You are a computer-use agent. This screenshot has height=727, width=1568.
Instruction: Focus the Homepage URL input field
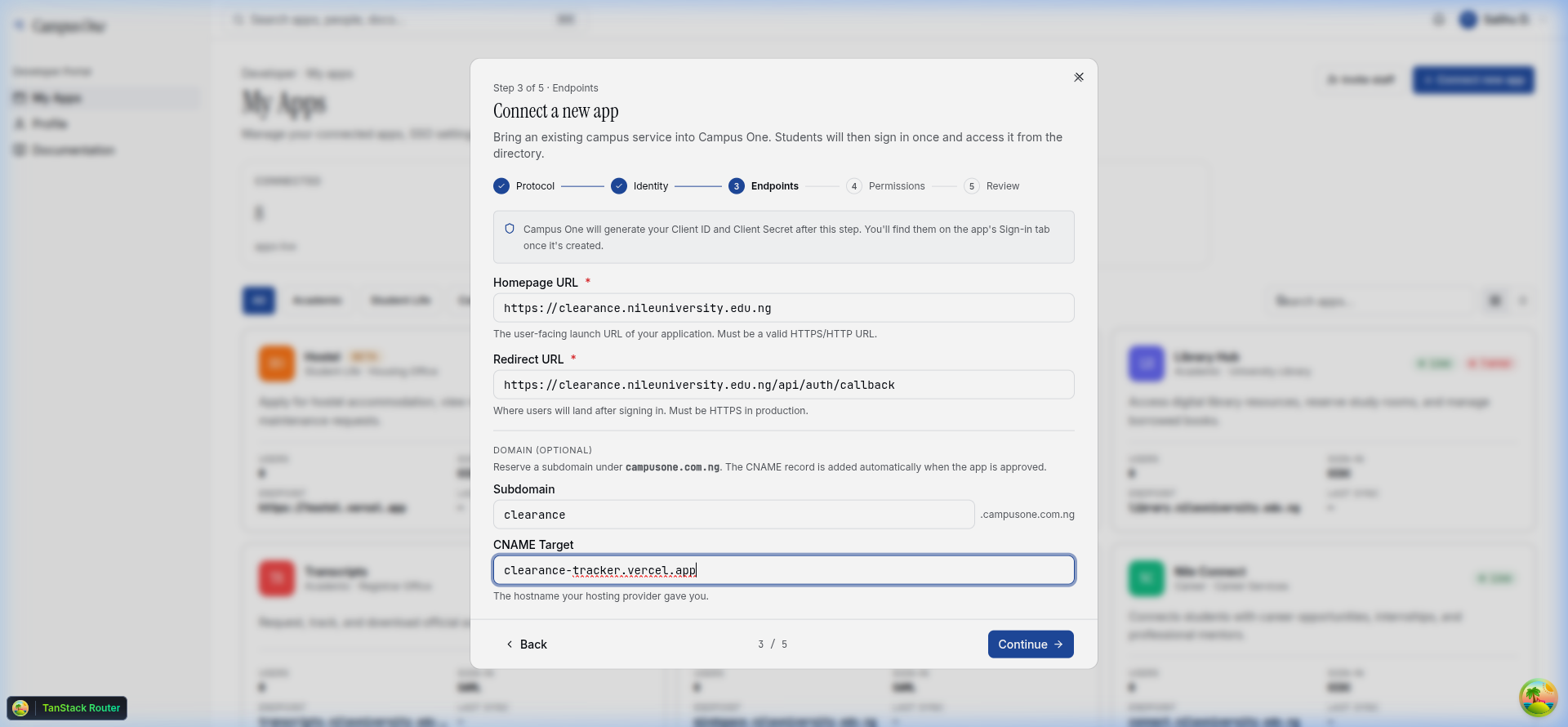pos(784,308)
